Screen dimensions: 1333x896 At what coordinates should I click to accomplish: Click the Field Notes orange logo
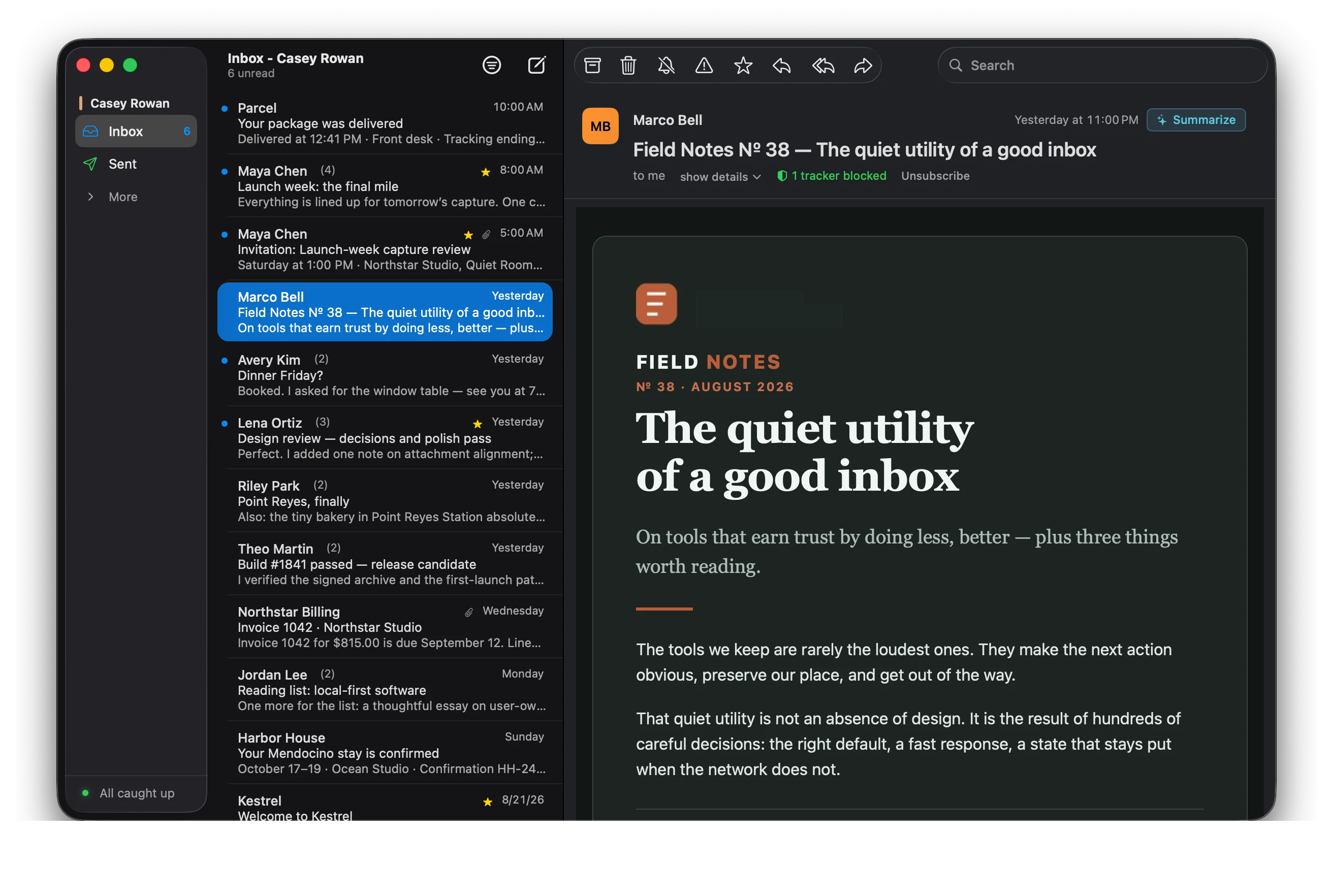tap(656, 303)
